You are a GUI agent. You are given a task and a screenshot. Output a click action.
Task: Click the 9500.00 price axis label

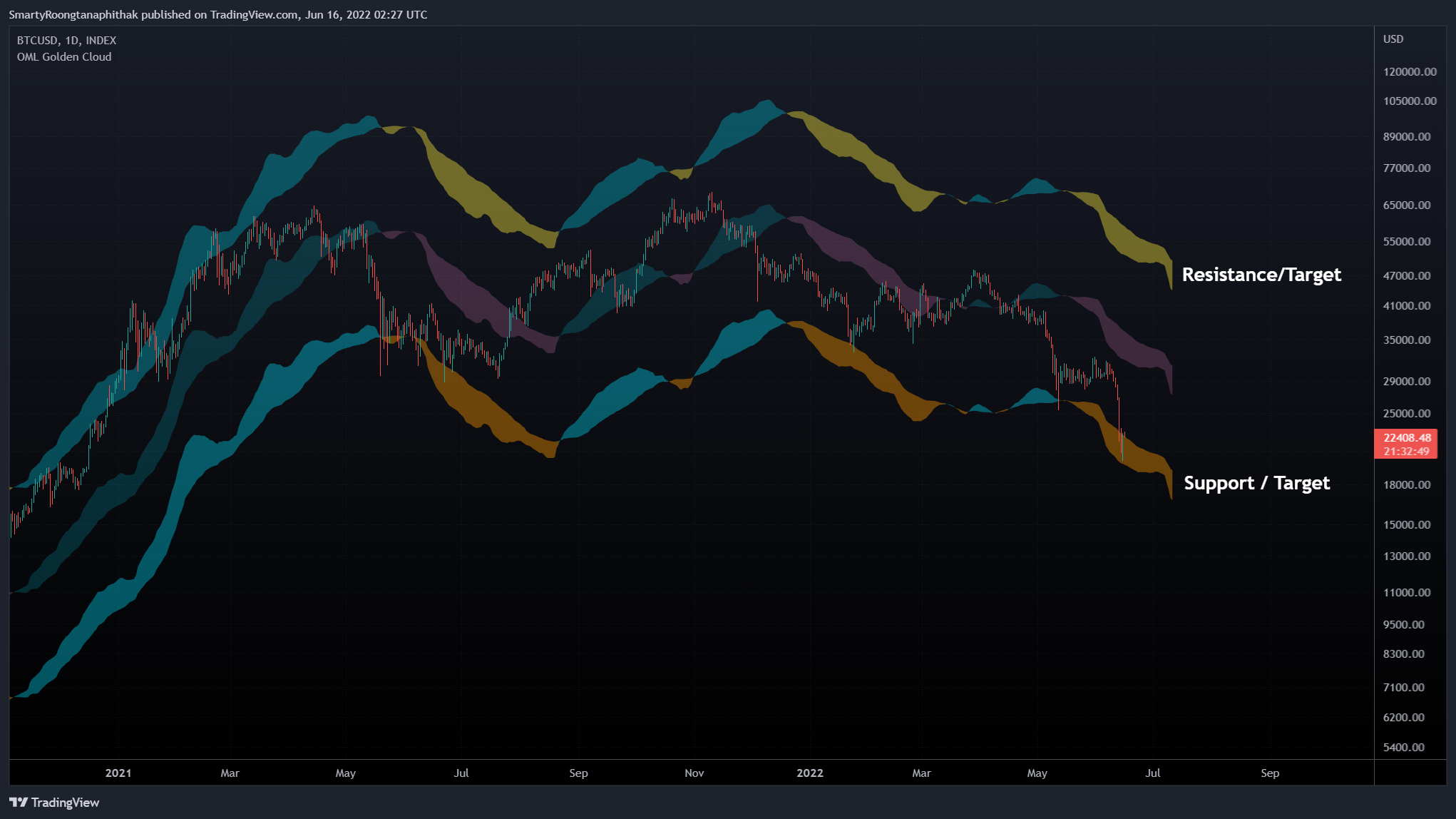pyautogui.click(x=1404, y=625)
